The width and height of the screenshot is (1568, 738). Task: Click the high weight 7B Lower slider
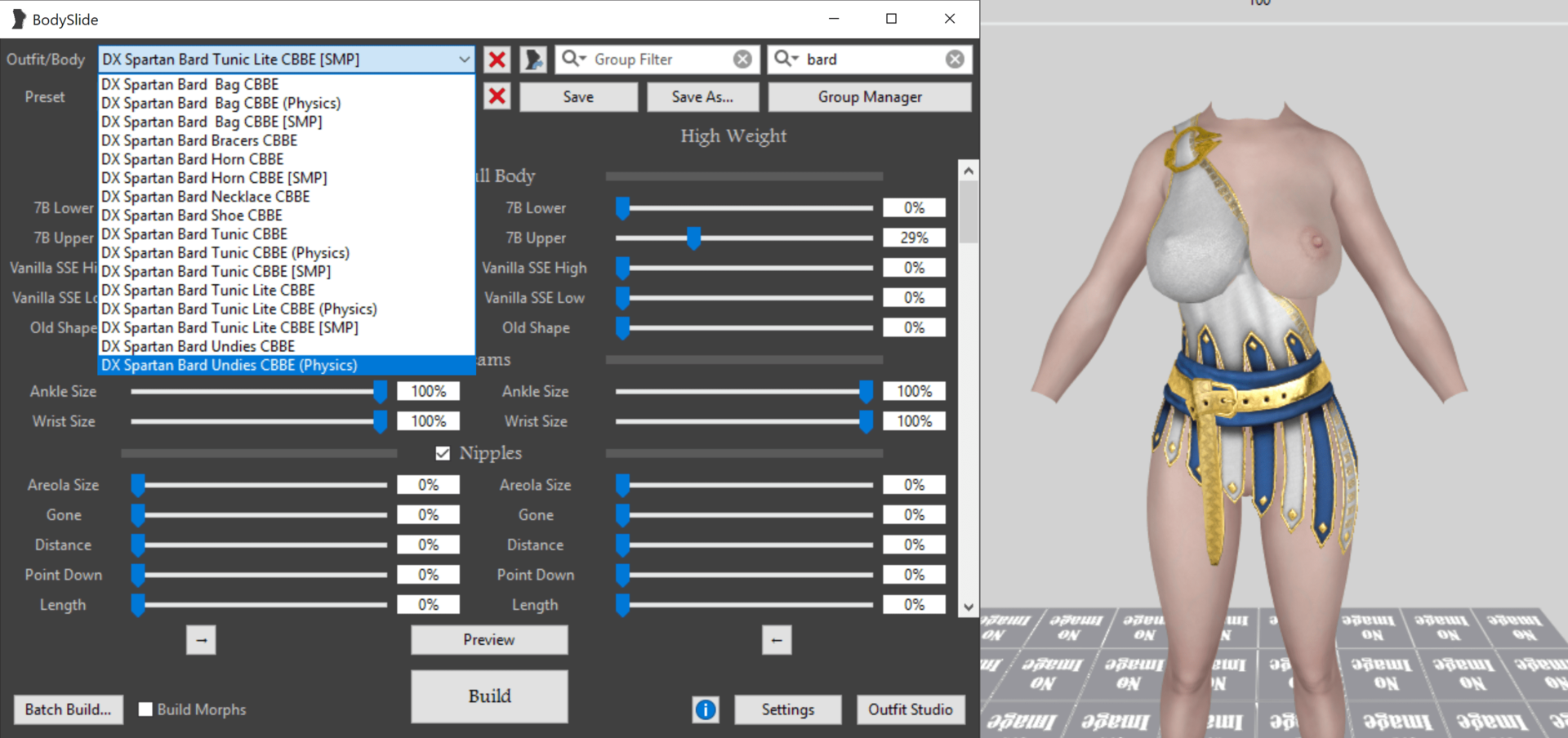[x=744, y=208]
